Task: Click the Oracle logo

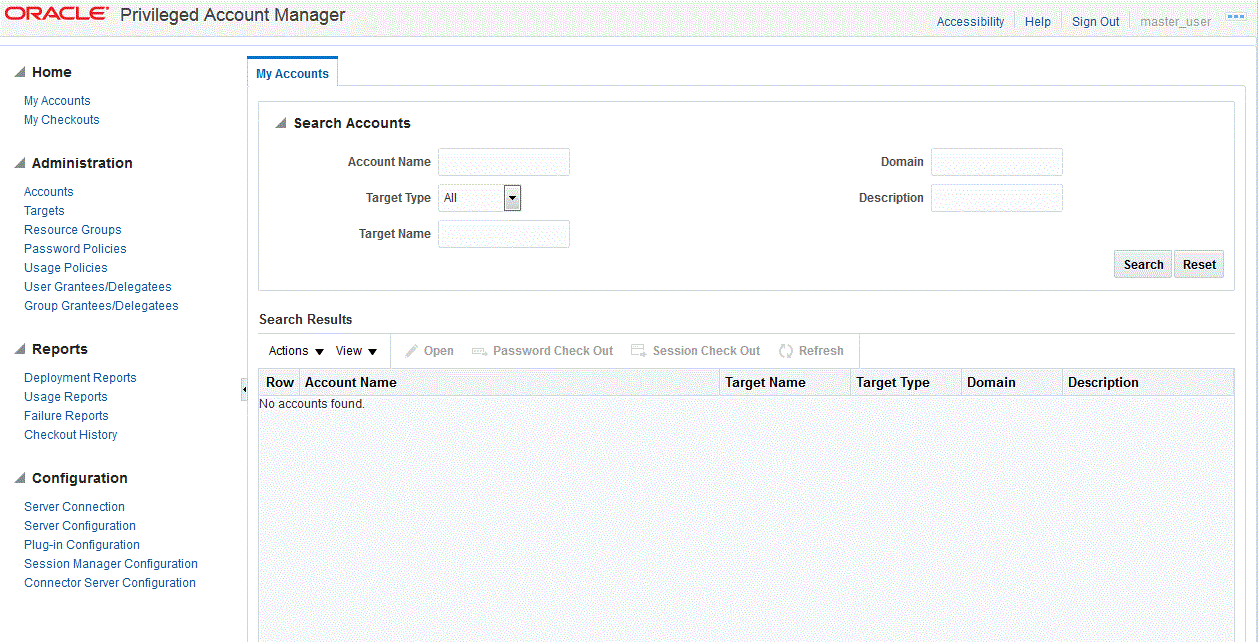Action: [57, 14]
